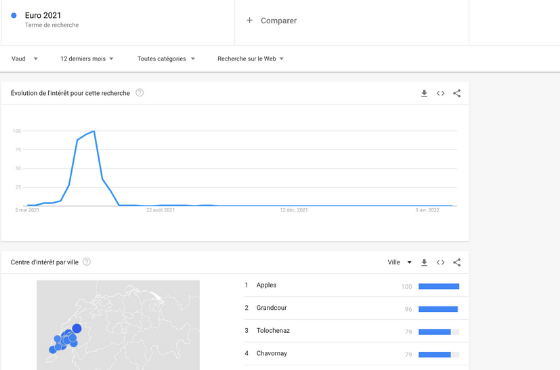
Task: Open the Toutes catégories dropdown
Action: coord(166,59)
